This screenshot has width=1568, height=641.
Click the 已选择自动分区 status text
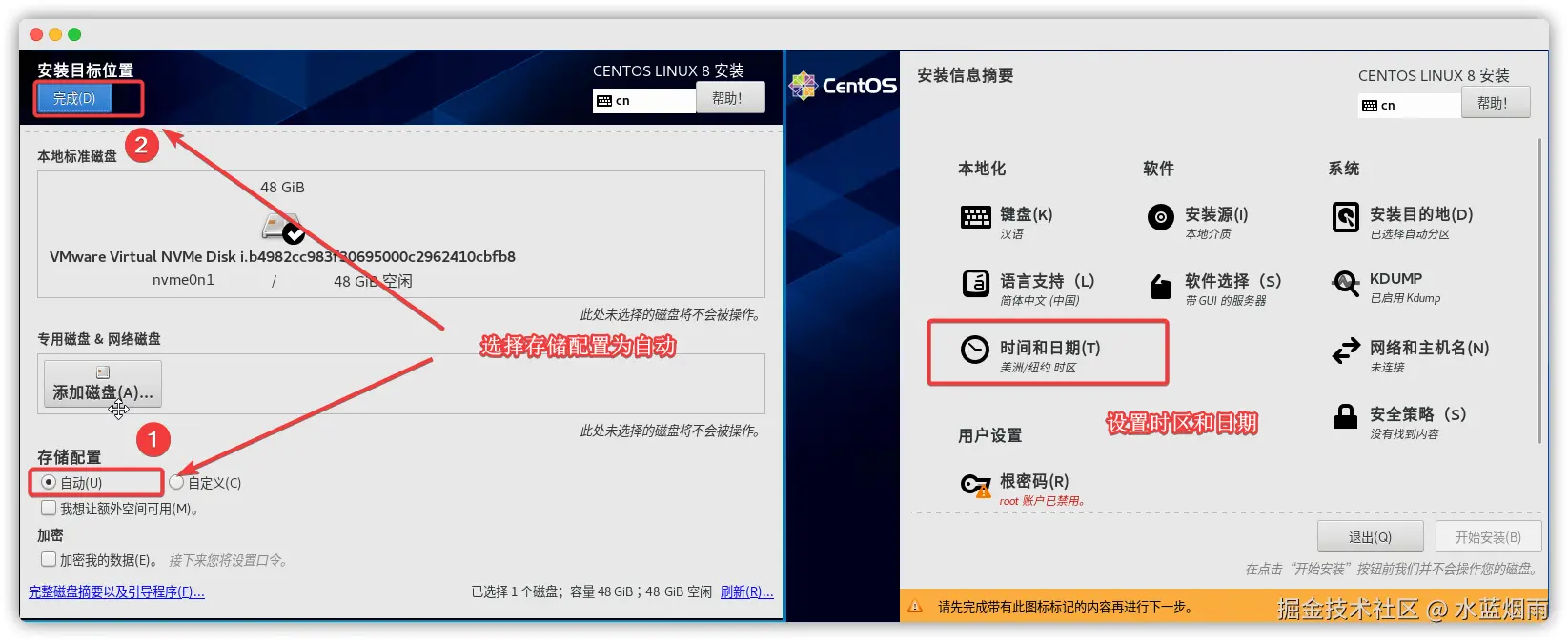(1410, 234)
